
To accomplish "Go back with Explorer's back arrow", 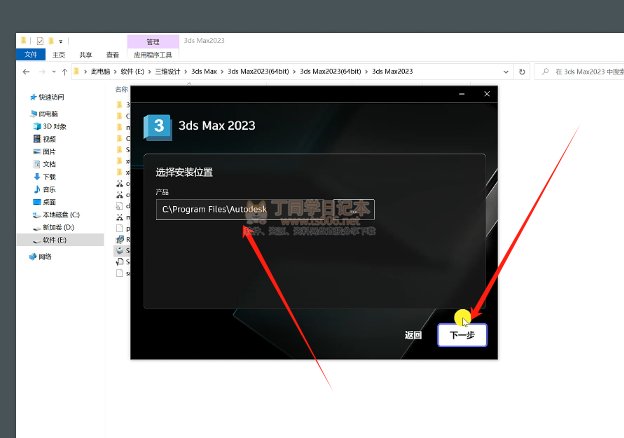I will click(x=26, y=72).
